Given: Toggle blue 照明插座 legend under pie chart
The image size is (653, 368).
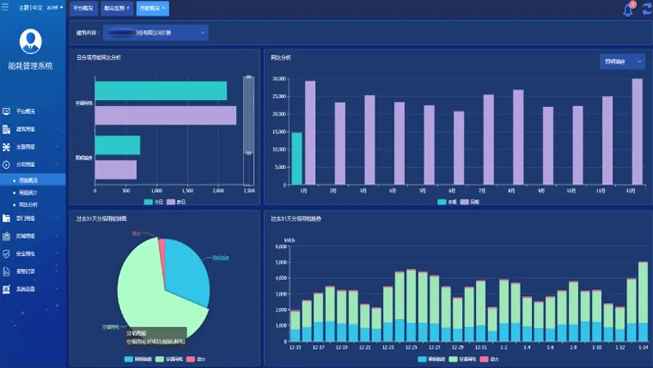Looking at the screenshot, I should [139, 359].
